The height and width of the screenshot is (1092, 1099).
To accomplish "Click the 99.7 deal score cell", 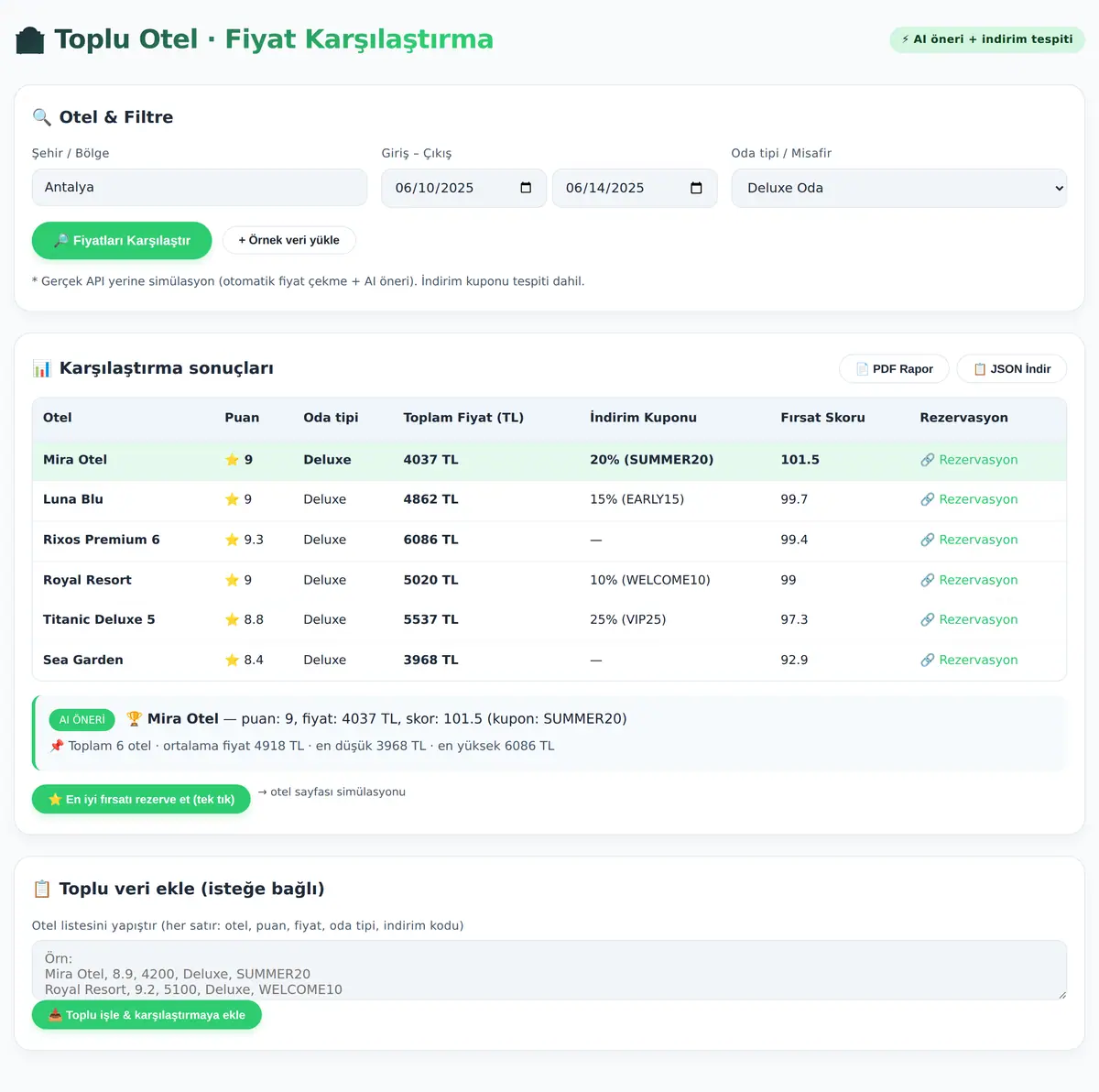I will tap(794, 499).
